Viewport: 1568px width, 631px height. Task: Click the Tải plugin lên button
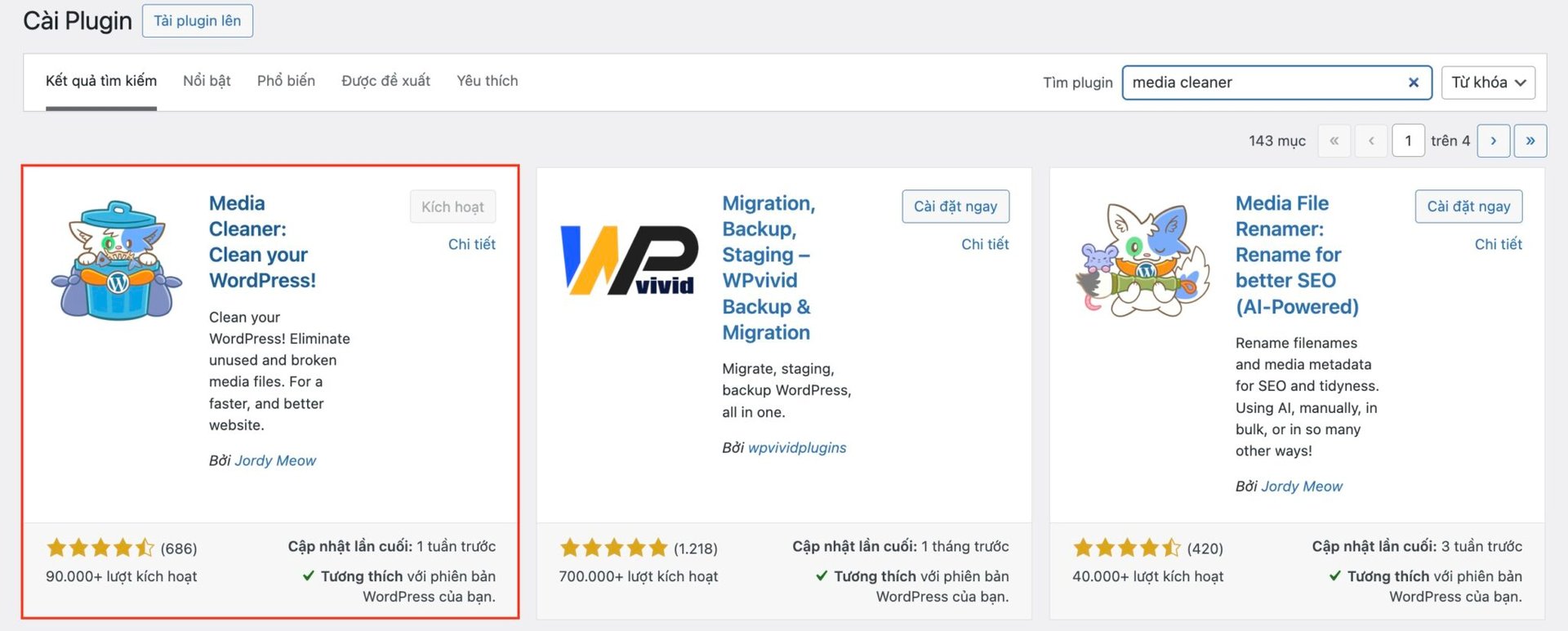coord(198,21)
